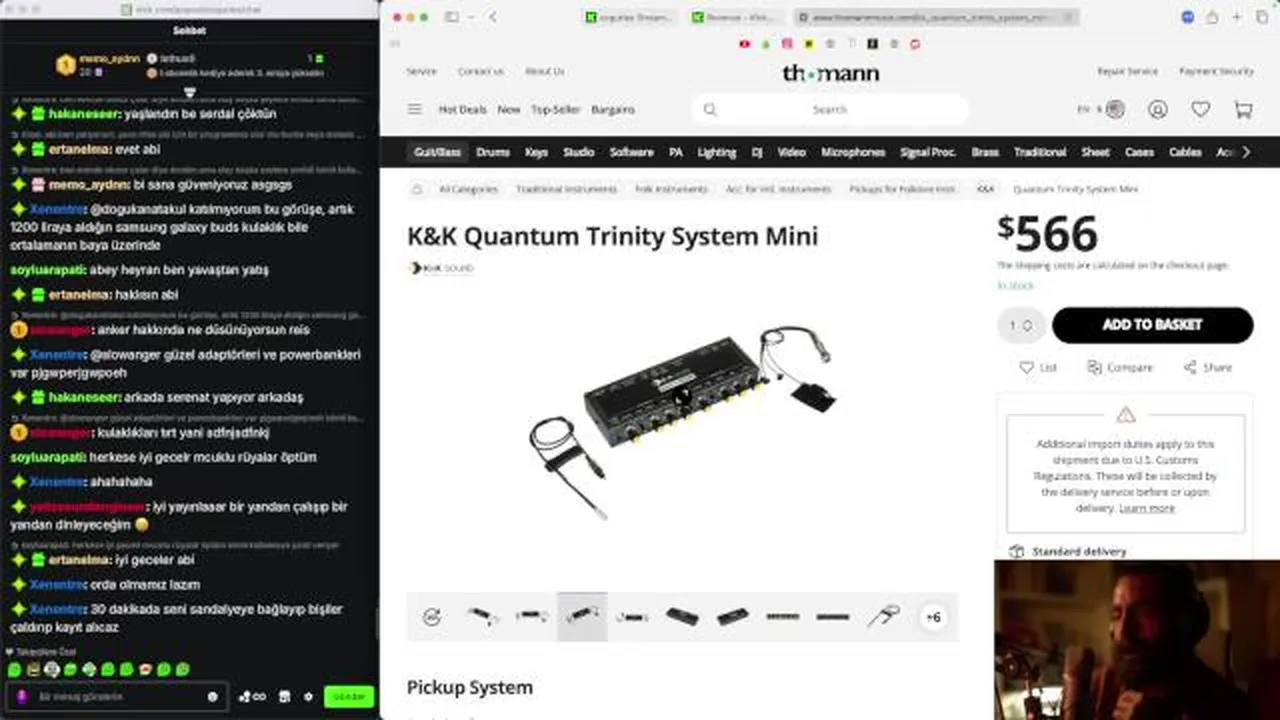Show the +6 additional product images

point(933,617)
